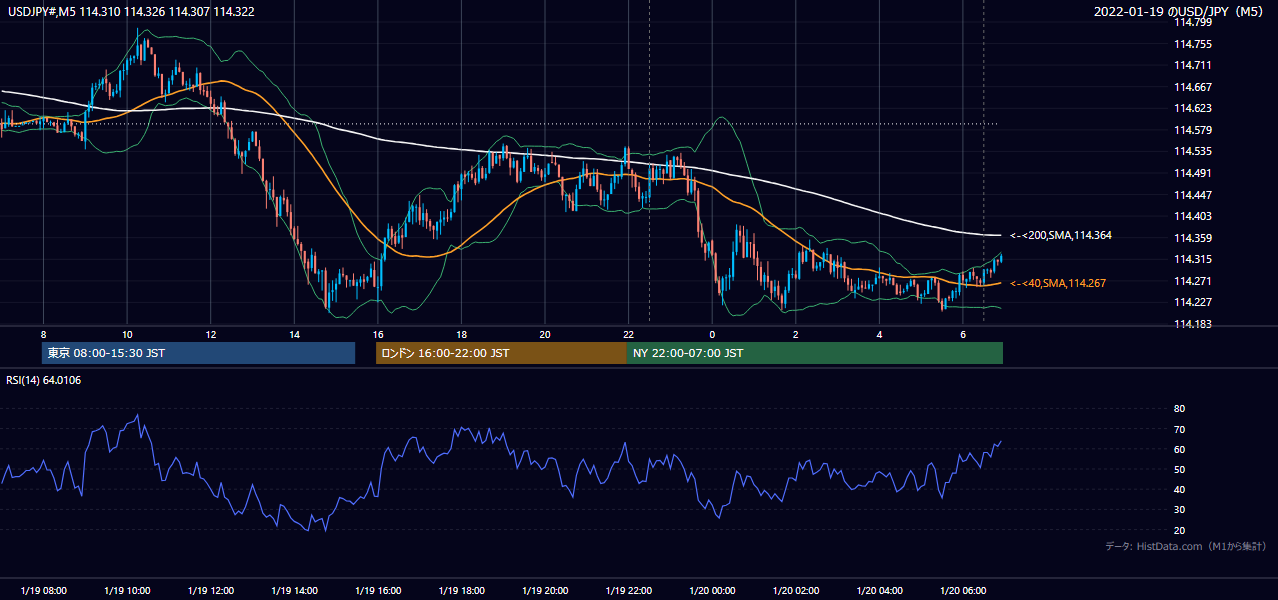
Task: Click price axis value 114.799
Action: click(1193, 22)
